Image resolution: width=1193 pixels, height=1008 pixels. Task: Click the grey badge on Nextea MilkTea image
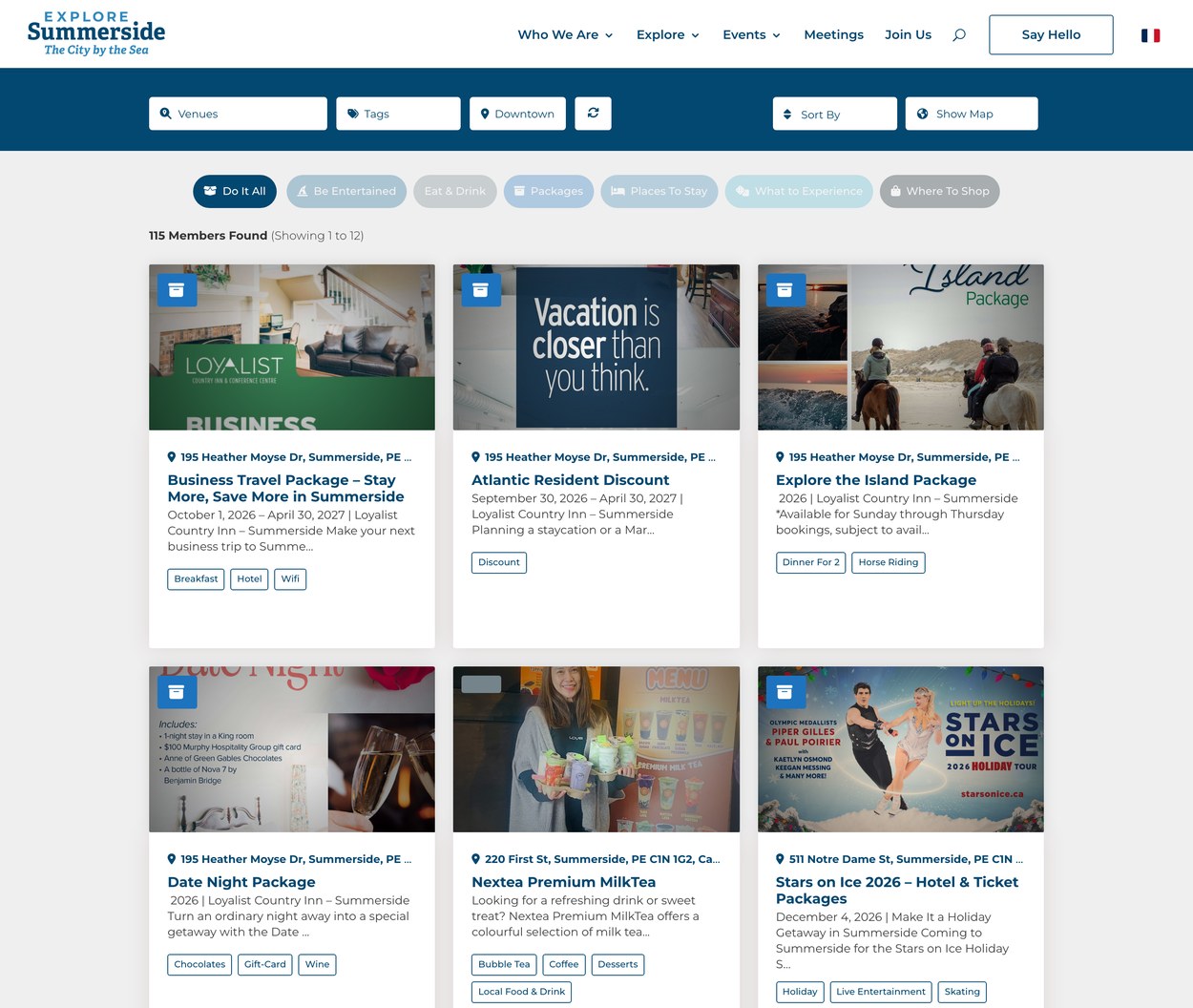(481, 683)
